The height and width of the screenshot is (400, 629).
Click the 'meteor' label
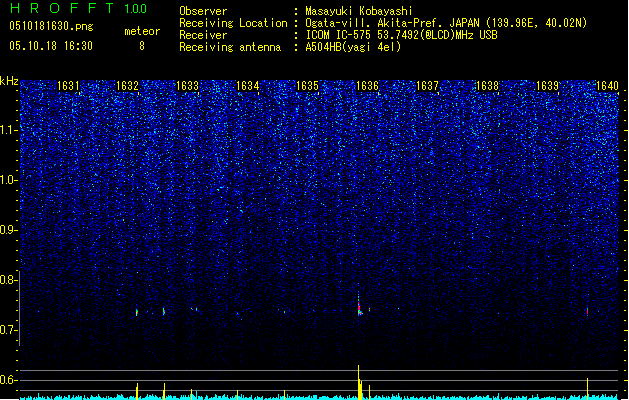click(x=142, y=31)
